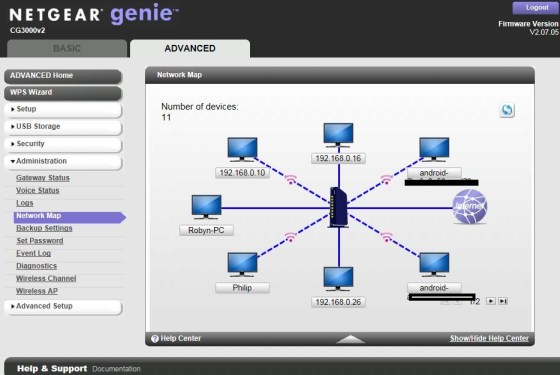The image size is (560, 375).
Task: Select the 192.168.0.10 device monitor icon
Action: [x=242, y=150]
